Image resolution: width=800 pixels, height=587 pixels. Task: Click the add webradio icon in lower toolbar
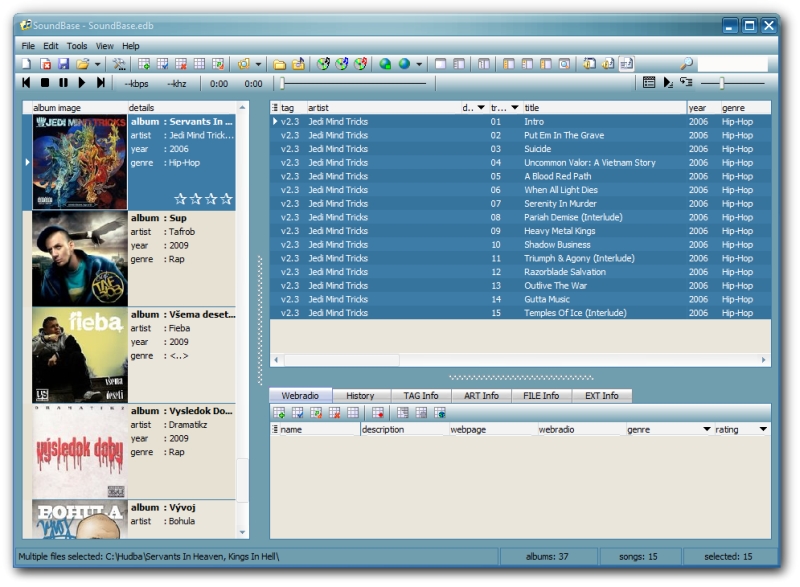pos(279,413)
